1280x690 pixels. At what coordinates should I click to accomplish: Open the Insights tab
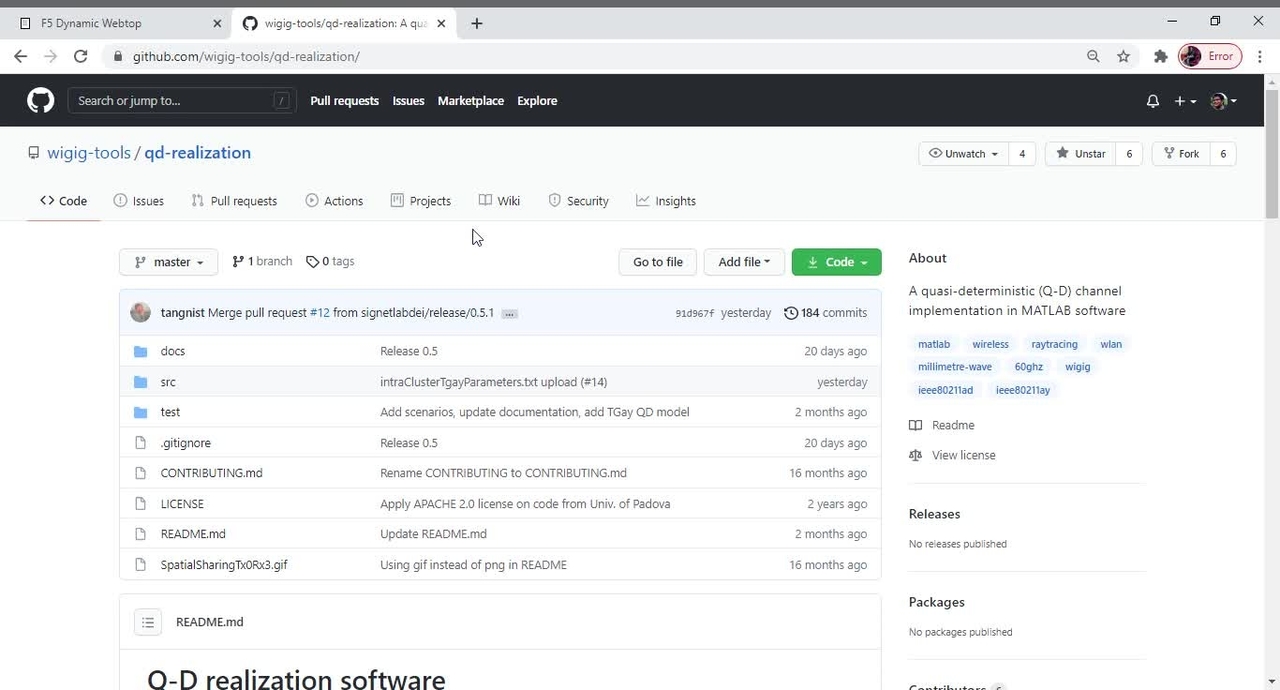point(666,201)
